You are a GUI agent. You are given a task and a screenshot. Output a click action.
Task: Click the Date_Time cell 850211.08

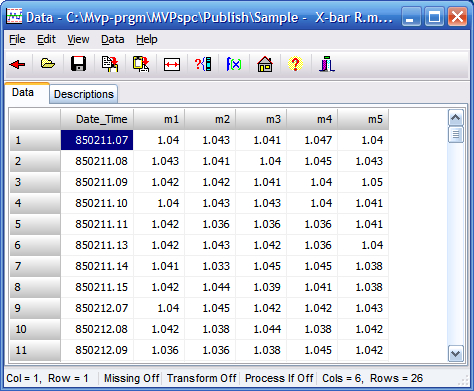pos(97,161)
